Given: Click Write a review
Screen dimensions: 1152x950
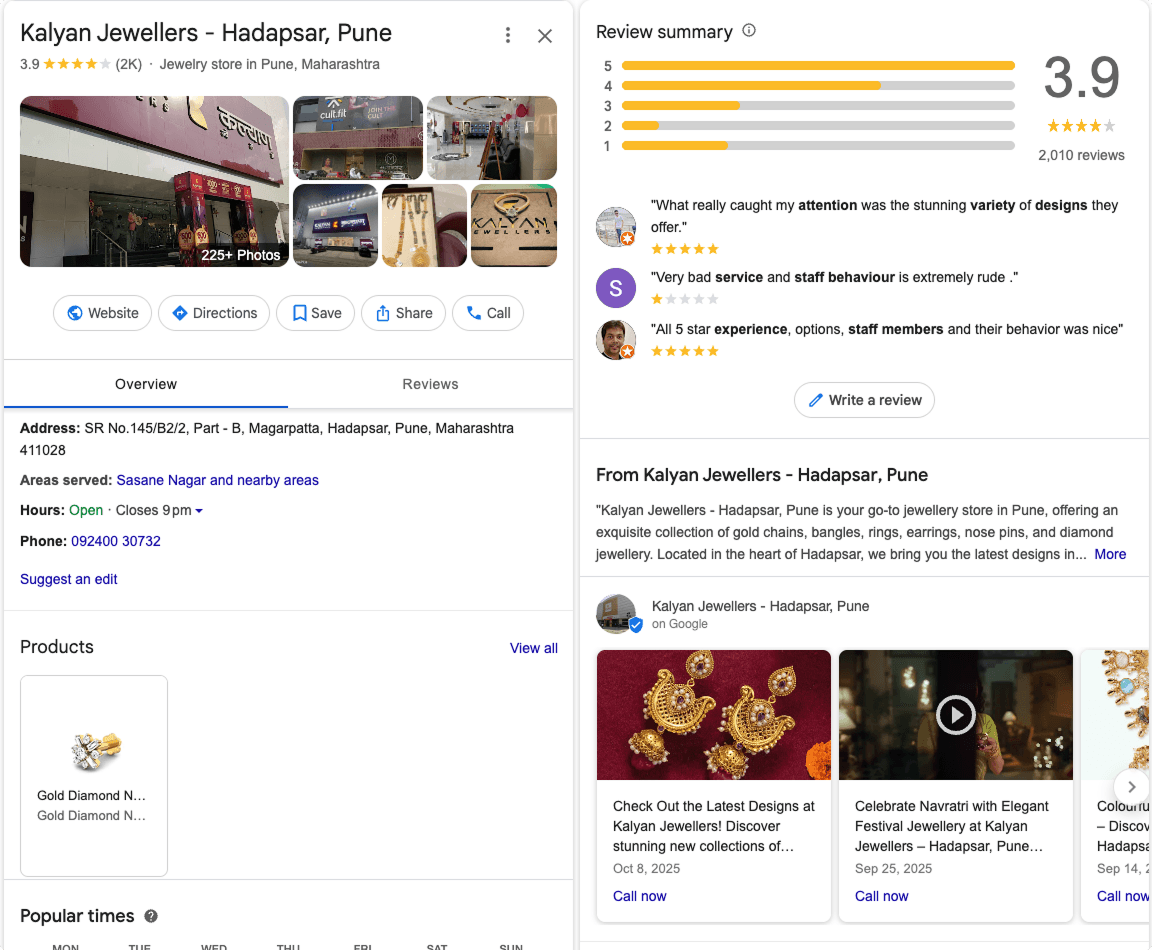Looking at the screenshot, I should point(864,400).
